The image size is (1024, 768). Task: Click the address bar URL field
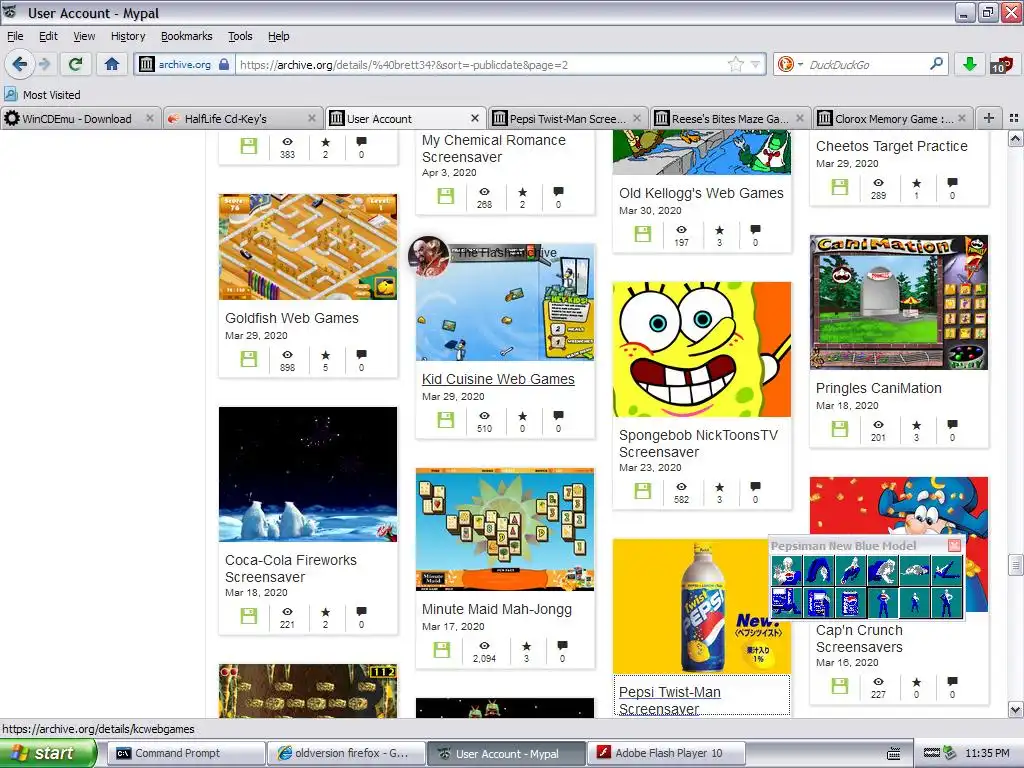click(x=482, y=64)
